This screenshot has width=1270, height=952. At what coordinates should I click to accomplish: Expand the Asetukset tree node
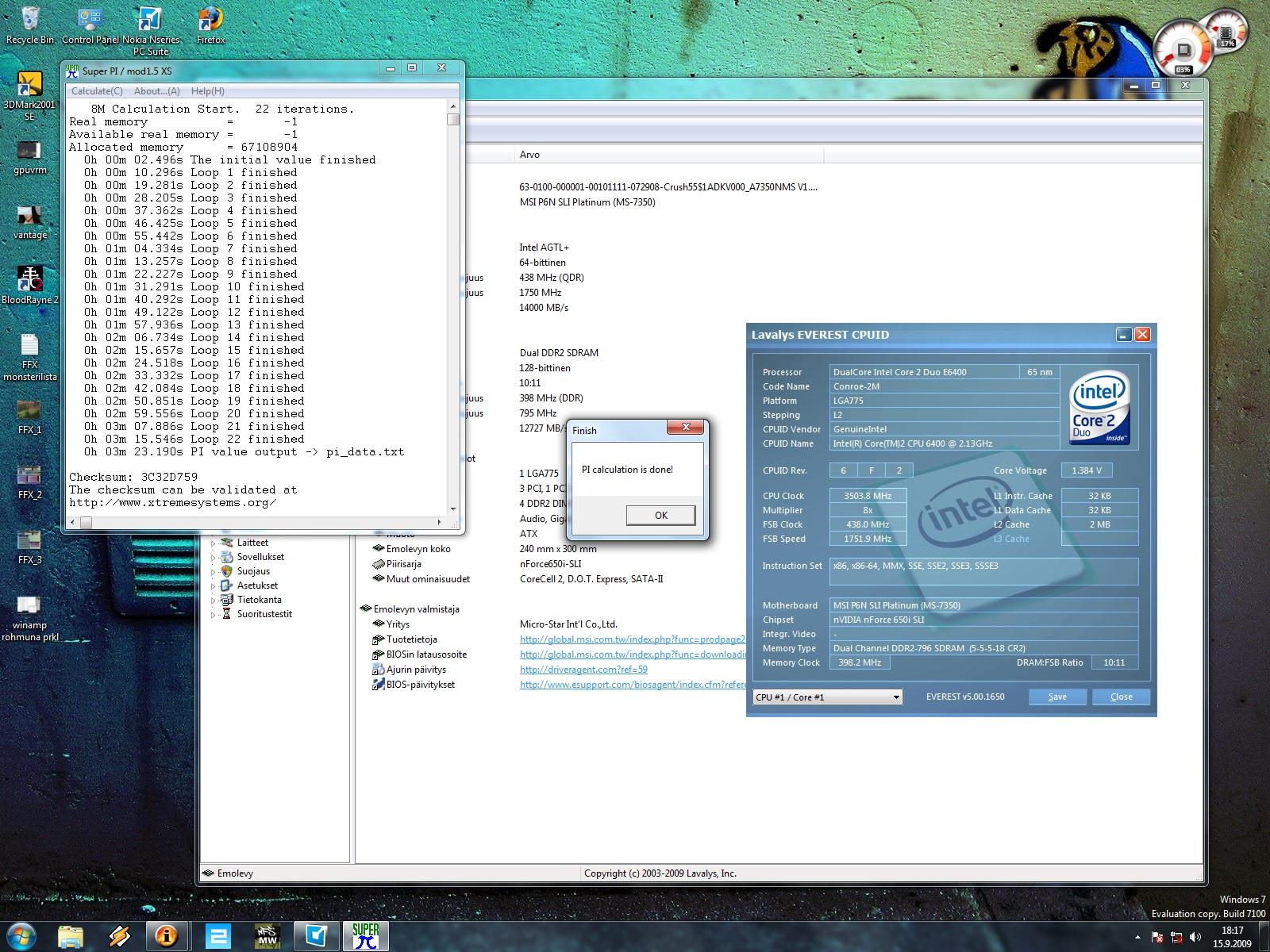pos(213,586)
